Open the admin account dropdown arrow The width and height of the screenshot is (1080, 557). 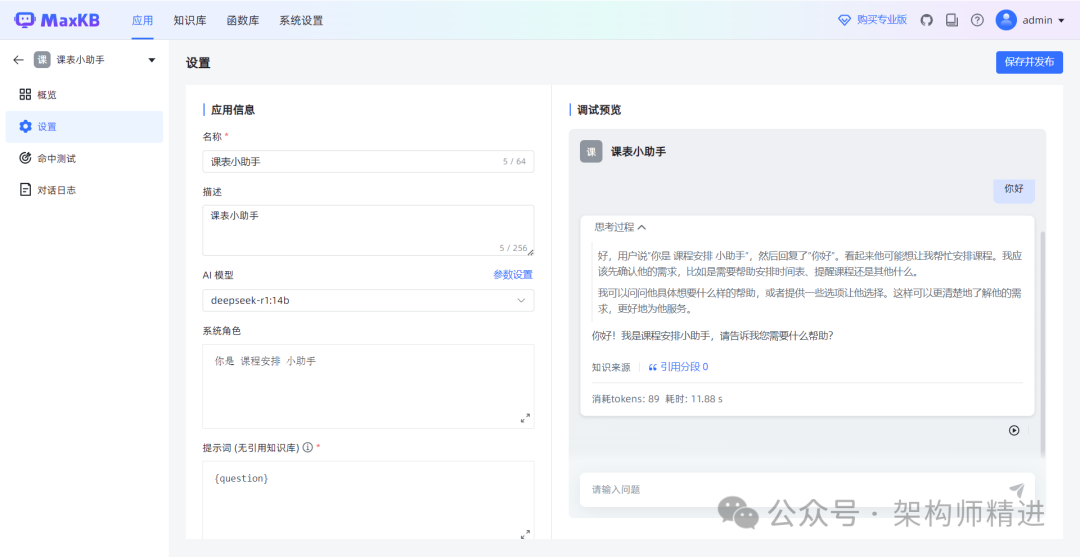coord(1061,21)
